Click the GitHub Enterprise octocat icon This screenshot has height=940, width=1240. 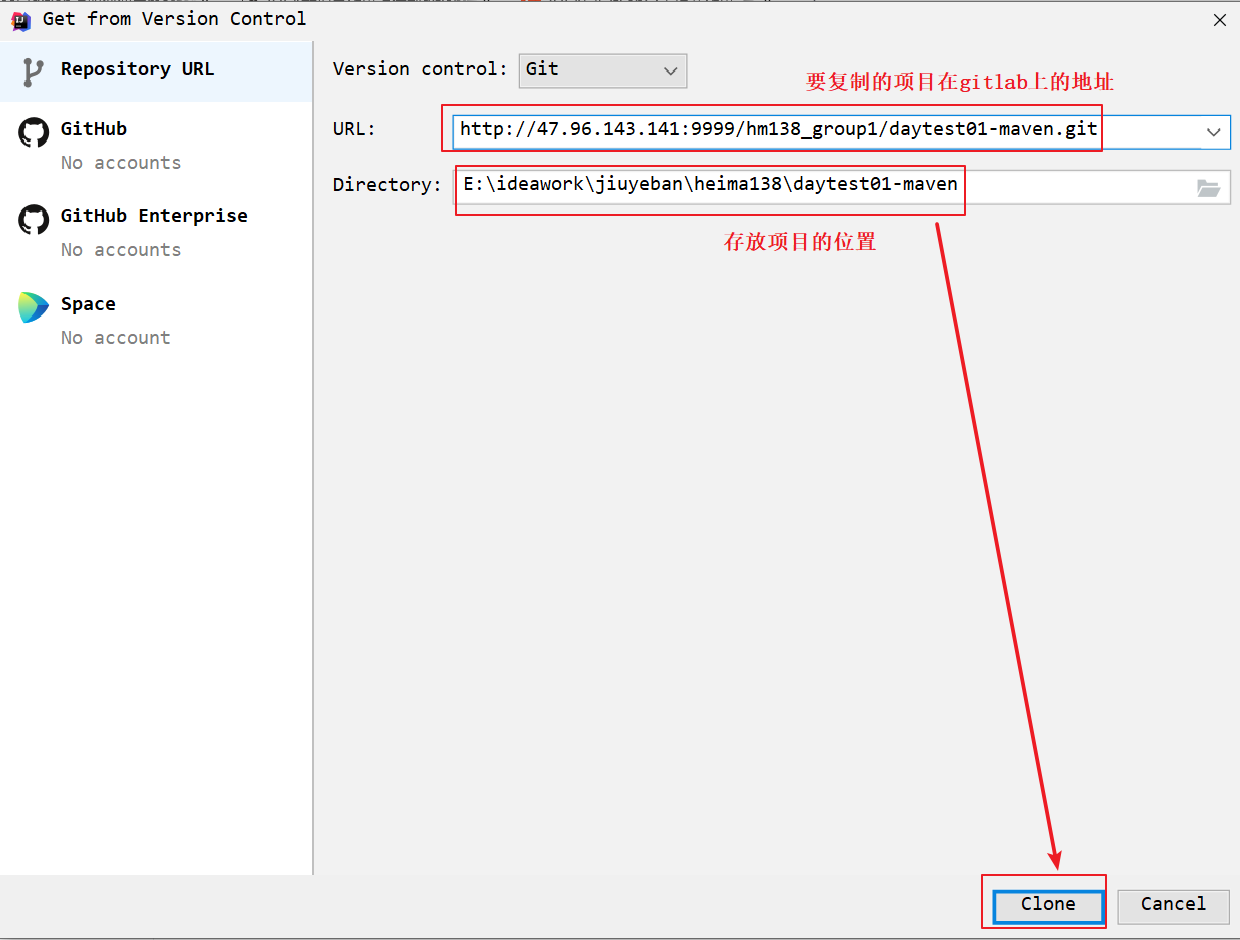point(33,219)
